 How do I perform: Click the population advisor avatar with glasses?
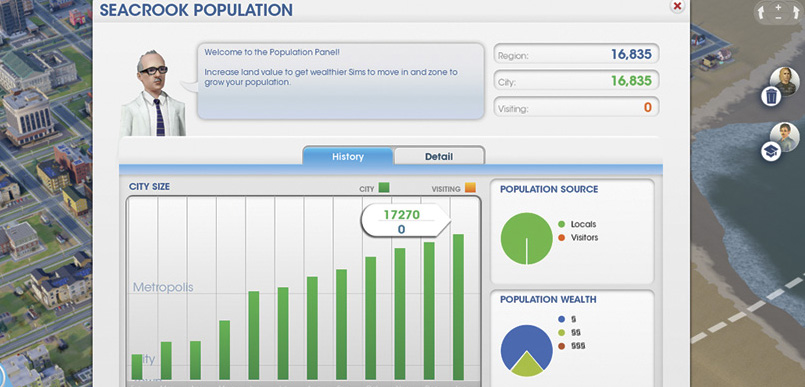coord(154,93)
